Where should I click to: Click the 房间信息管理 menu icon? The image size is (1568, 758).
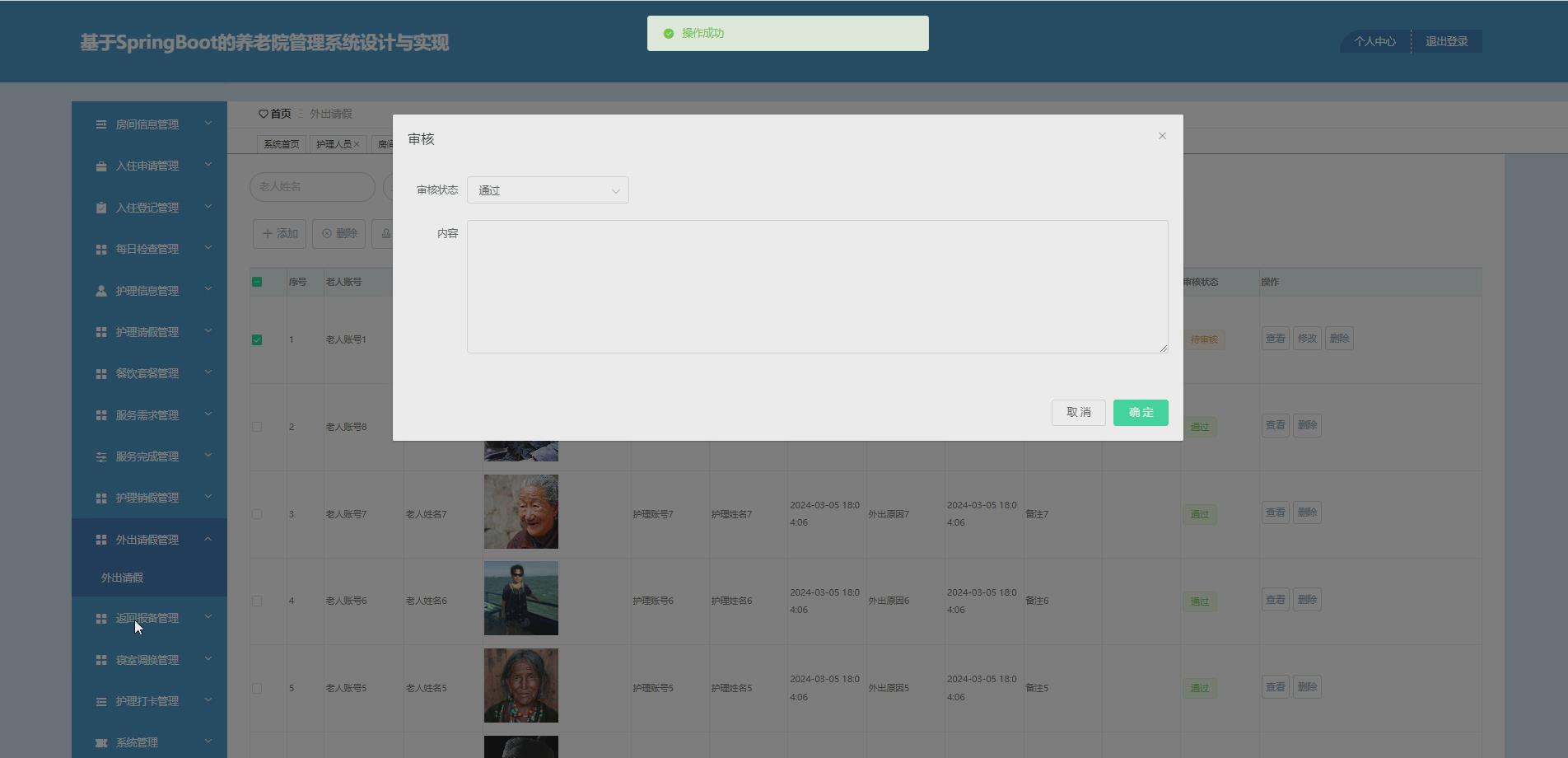click(x=101, y=124)
